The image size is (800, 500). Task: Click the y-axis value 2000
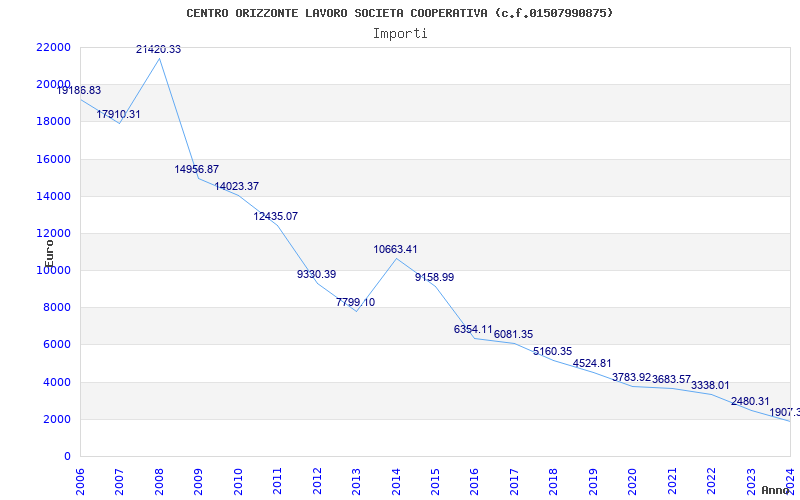[56, 419]
